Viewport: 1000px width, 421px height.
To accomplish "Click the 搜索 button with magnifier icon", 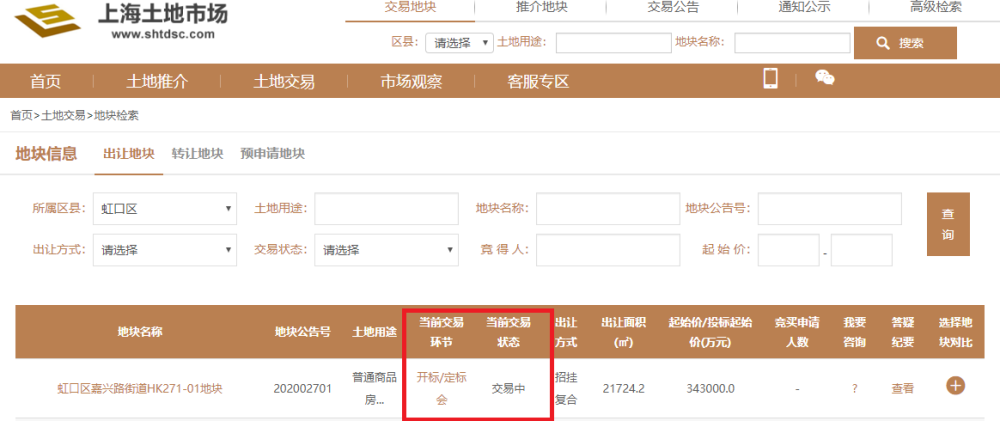I will (905, 43).
